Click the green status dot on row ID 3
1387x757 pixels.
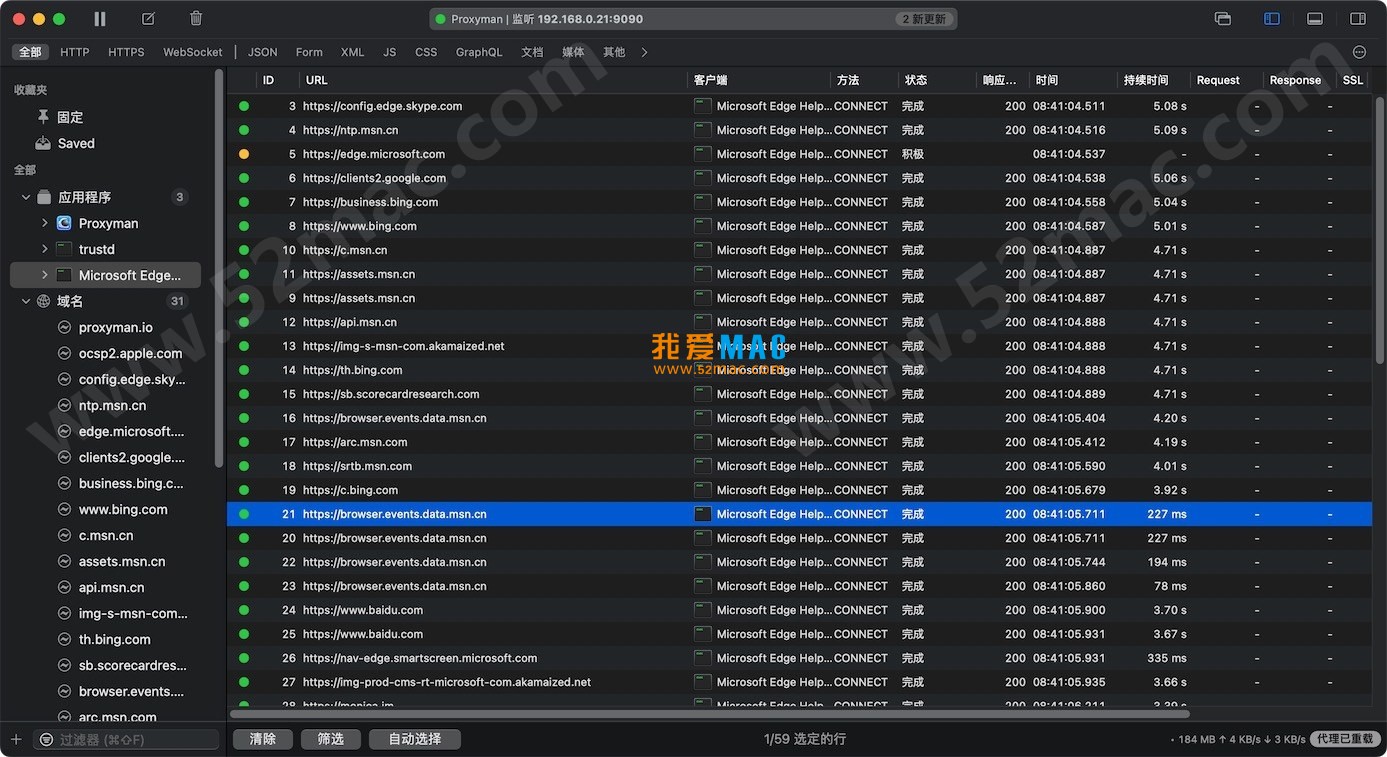(244, 106)
